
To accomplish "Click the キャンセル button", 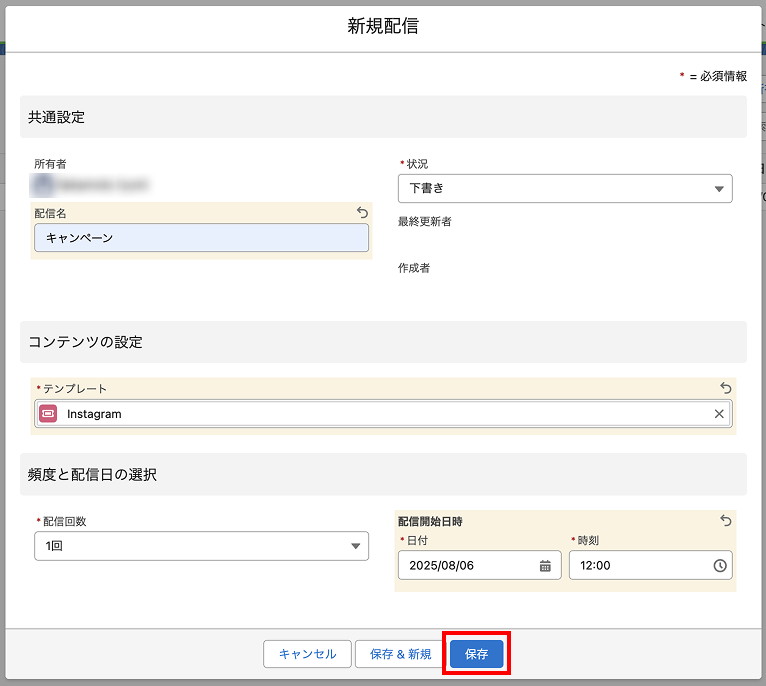I will (x=307, y=654).
